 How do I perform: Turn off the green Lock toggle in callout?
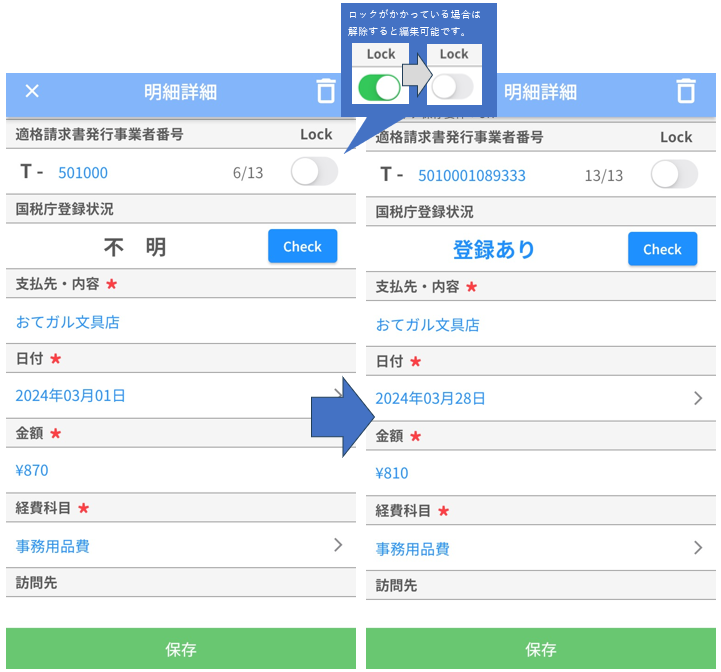379,87
